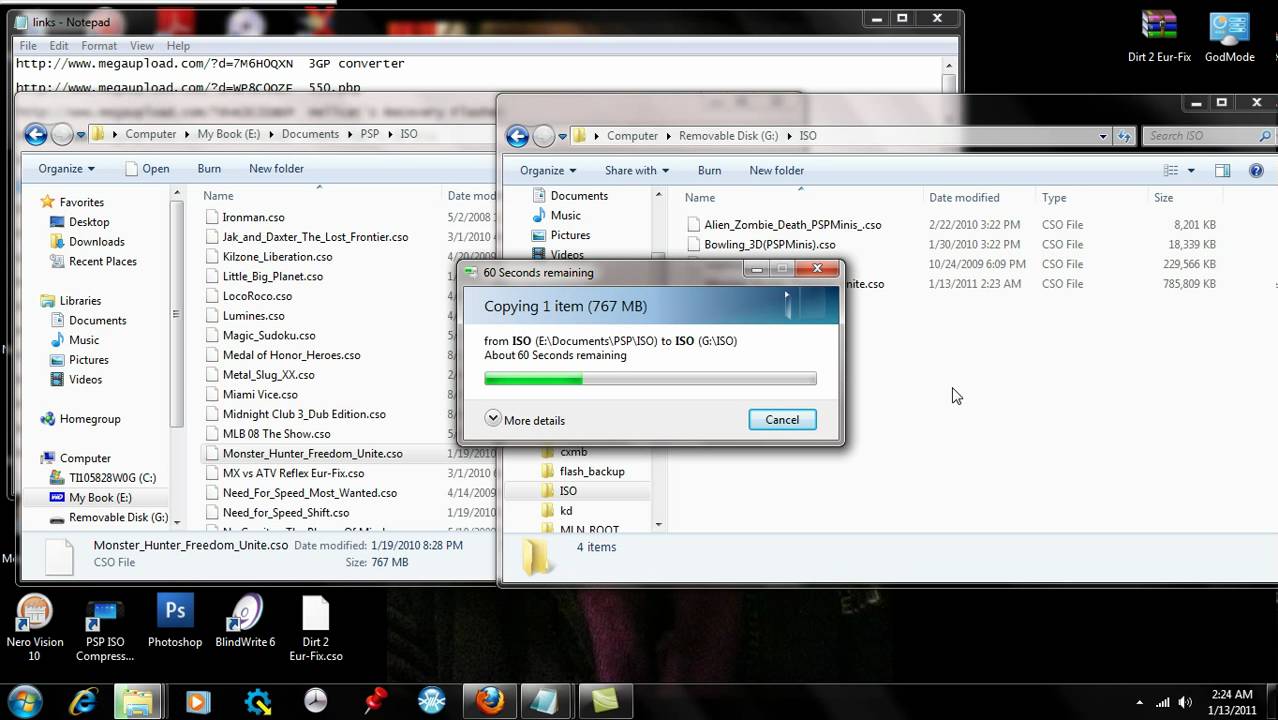Click New folder in My Book window
Viewport: 1278px width, 720px height.
coord(276,169)
